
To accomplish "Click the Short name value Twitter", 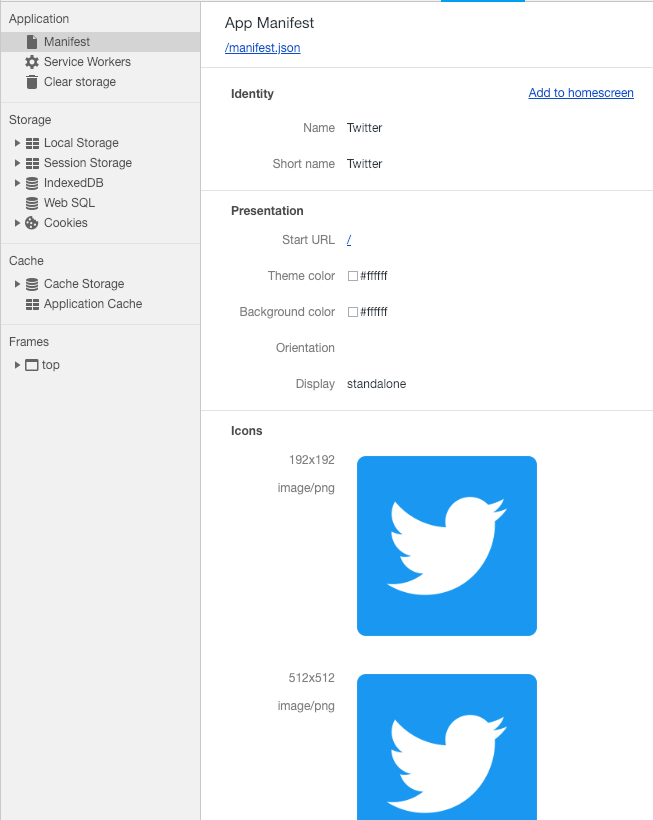I will [x=364, y=164].
